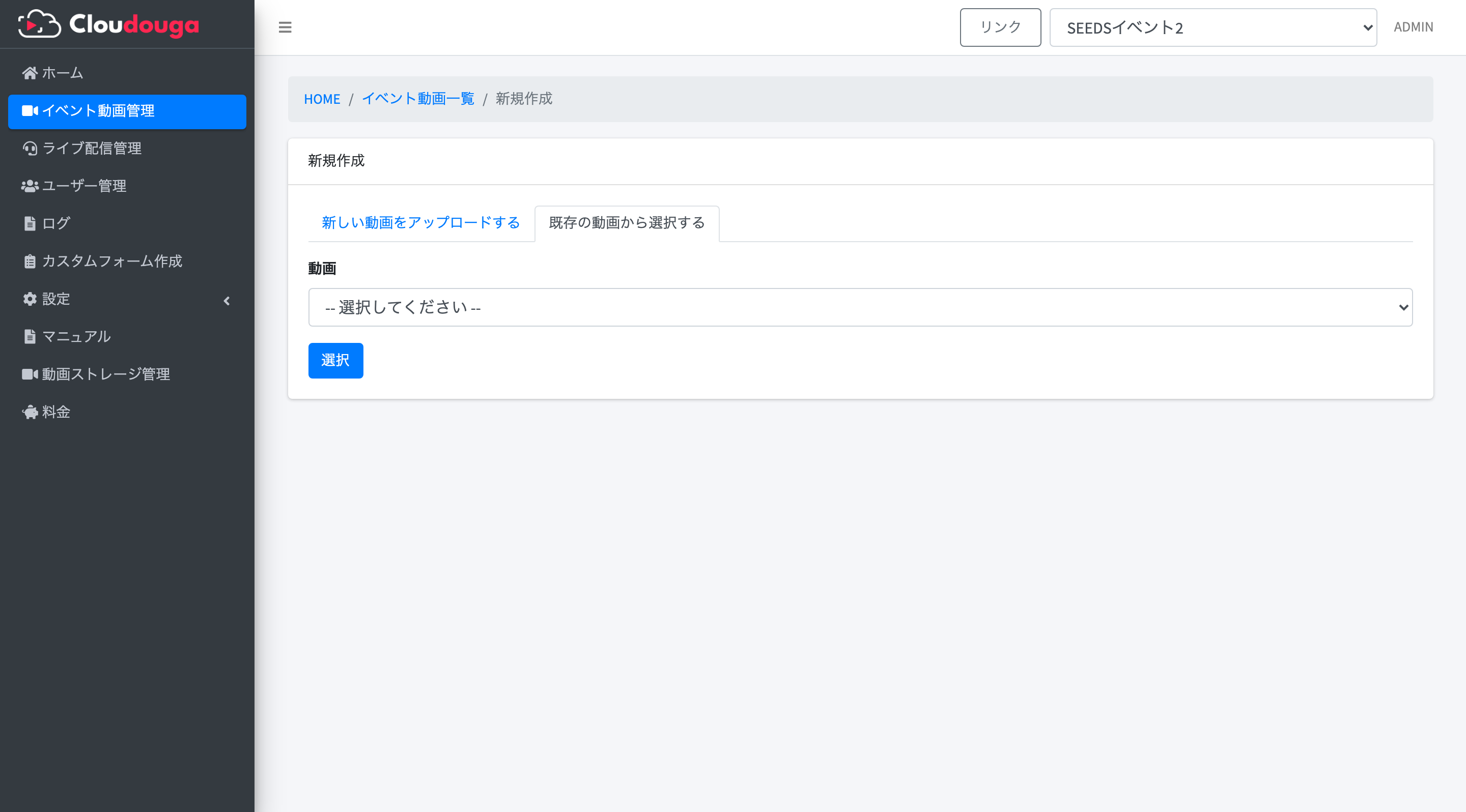Go to ユーザー管理 menu item
This screenshot has width=1466, height=812.
pyautogui.click(x=127, y=186)
